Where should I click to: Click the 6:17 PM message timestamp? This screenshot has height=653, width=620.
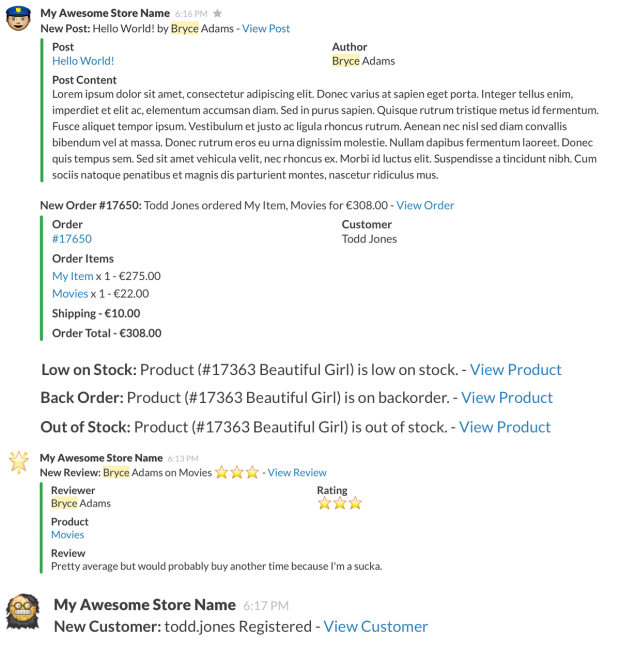pyautogui.click(x=265, y=605)
